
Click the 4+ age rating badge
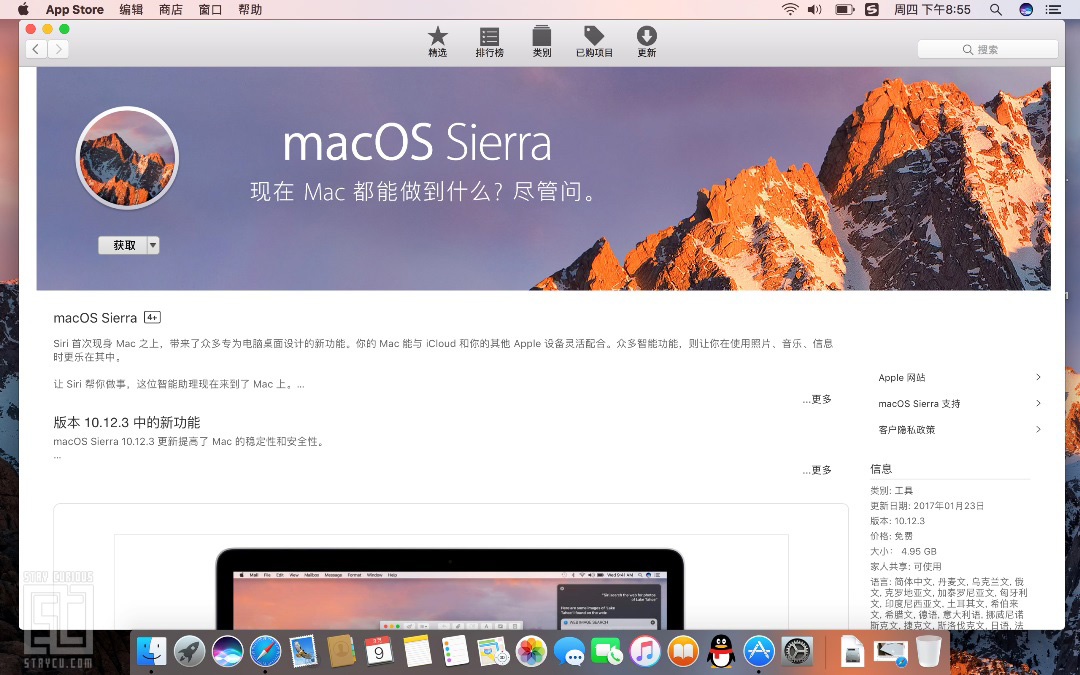pyautogui.click(x=152, y=318)
